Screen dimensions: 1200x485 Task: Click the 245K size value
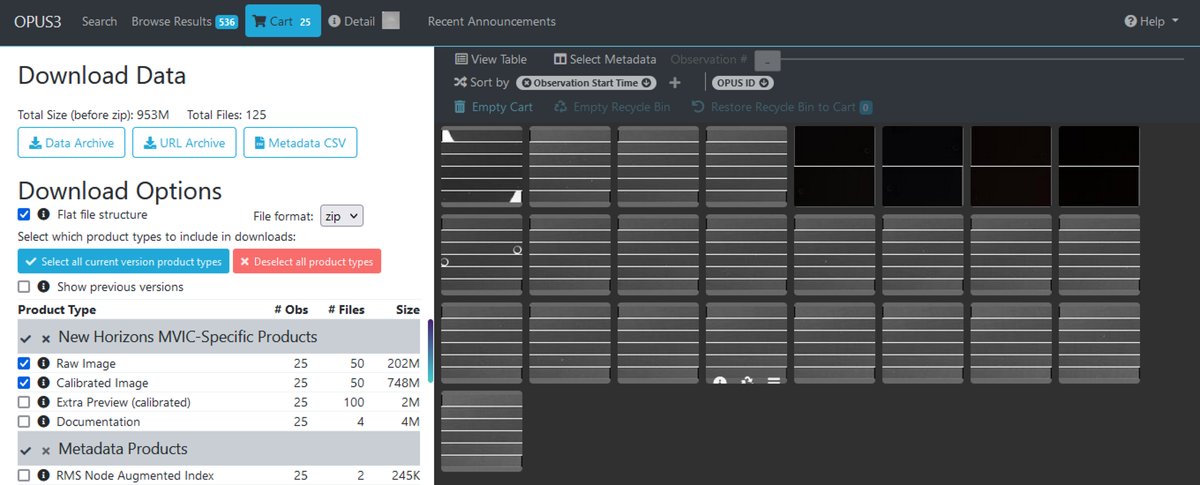pos(402,476)
